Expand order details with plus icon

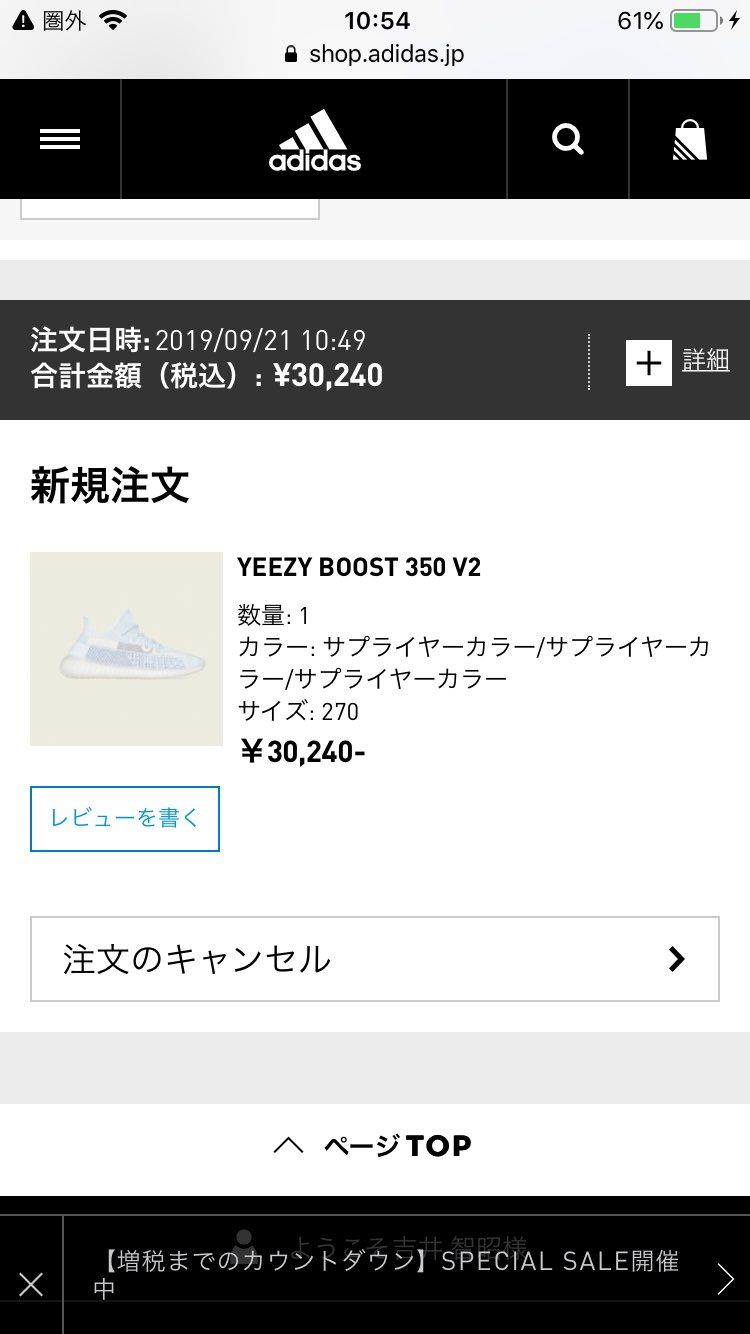point(649,362)
